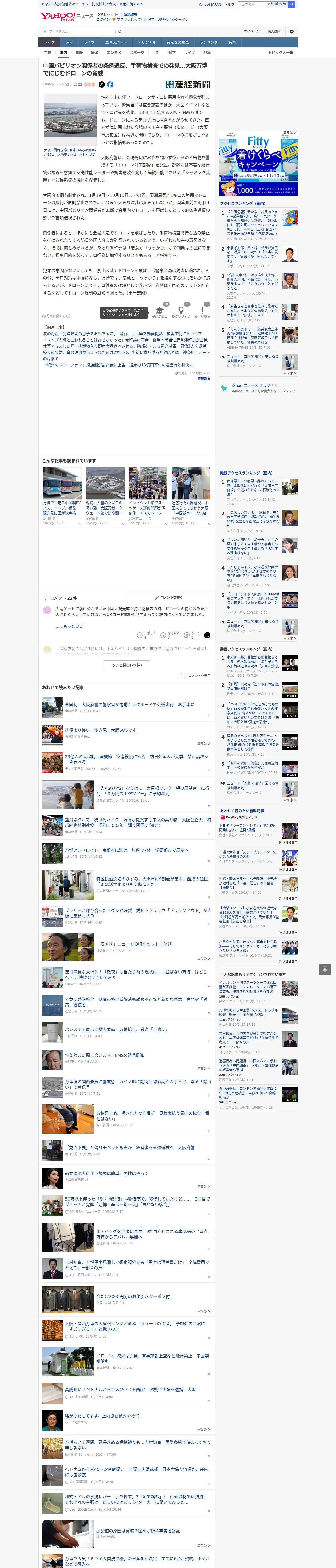Click the ヘルプ link at top

229,4
